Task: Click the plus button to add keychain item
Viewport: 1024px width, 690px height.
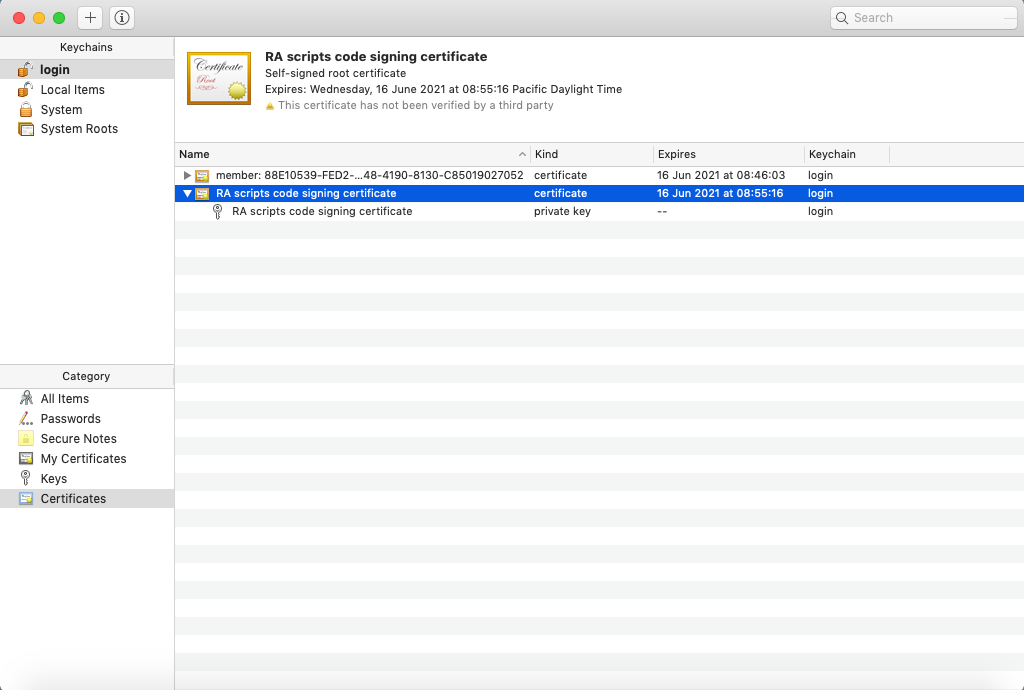Action: [90, 18]
